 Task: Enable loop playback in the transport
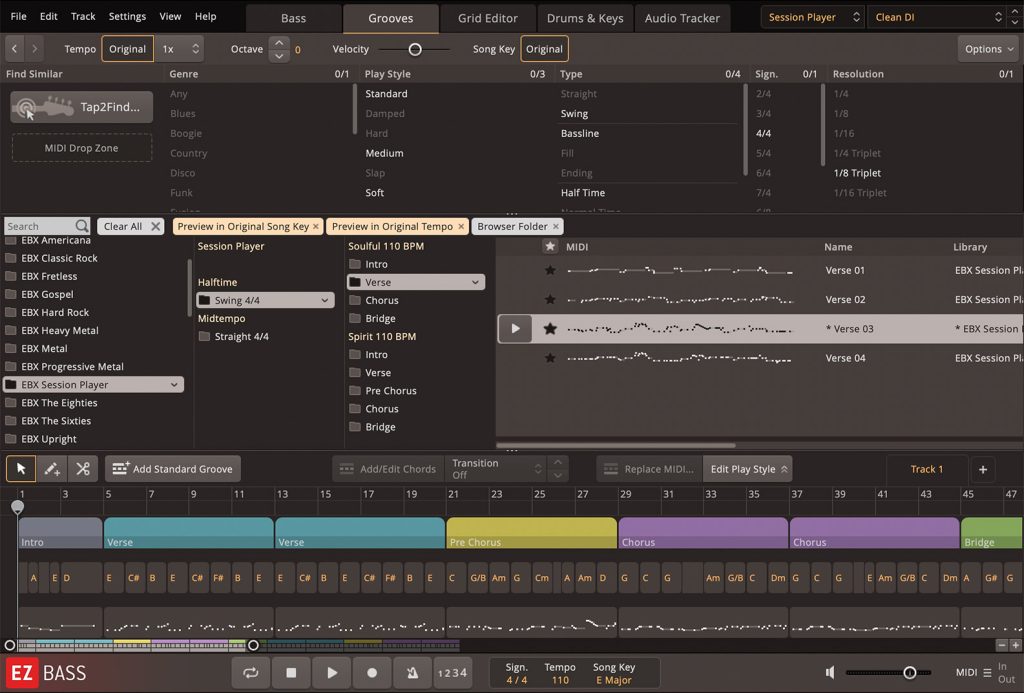point(250,672)
